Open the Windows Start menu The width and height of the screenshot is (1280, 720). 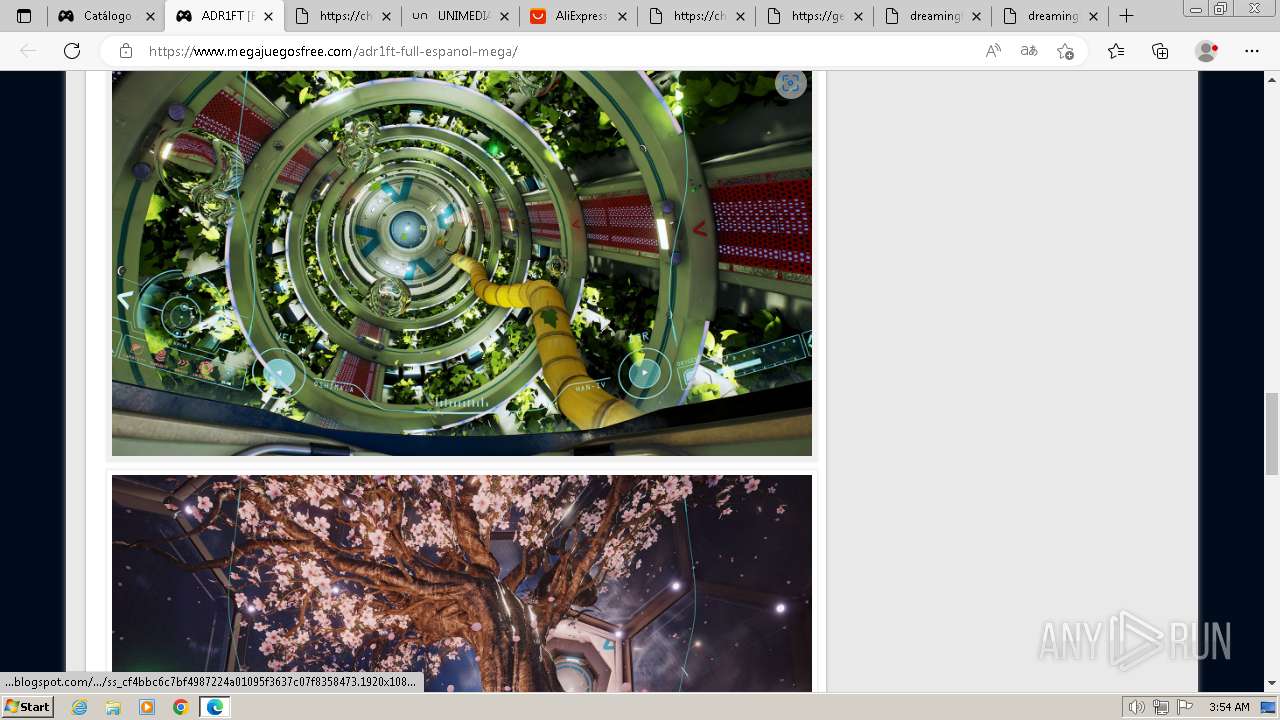point(27,707)
